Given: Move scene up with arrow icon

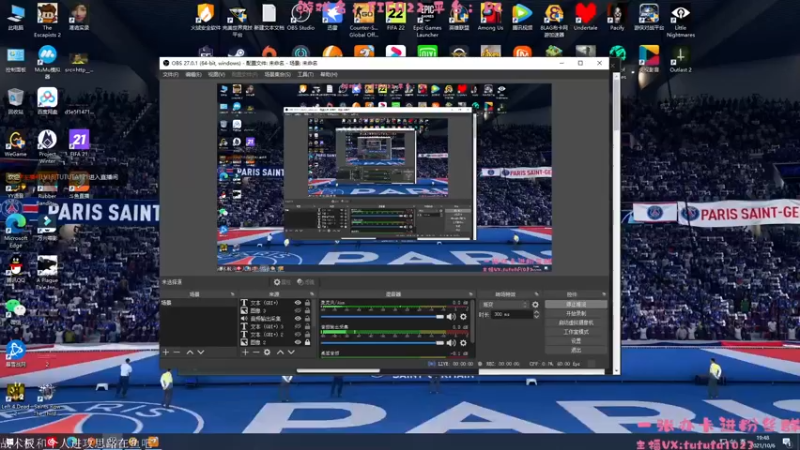Looking at the screenshot, I should 190,352.
